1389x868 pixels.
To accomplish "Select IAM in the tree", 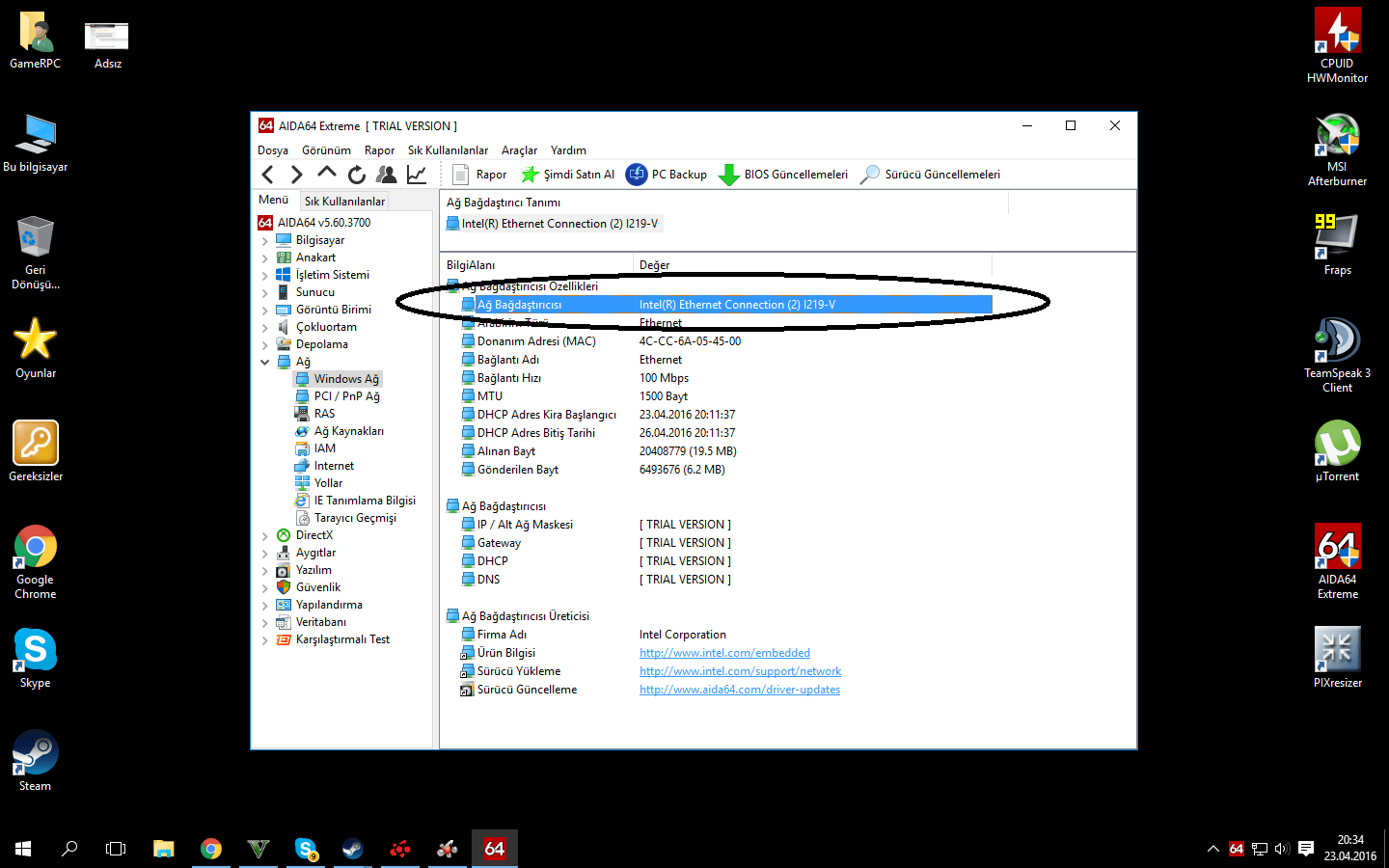I will (325, 448).
